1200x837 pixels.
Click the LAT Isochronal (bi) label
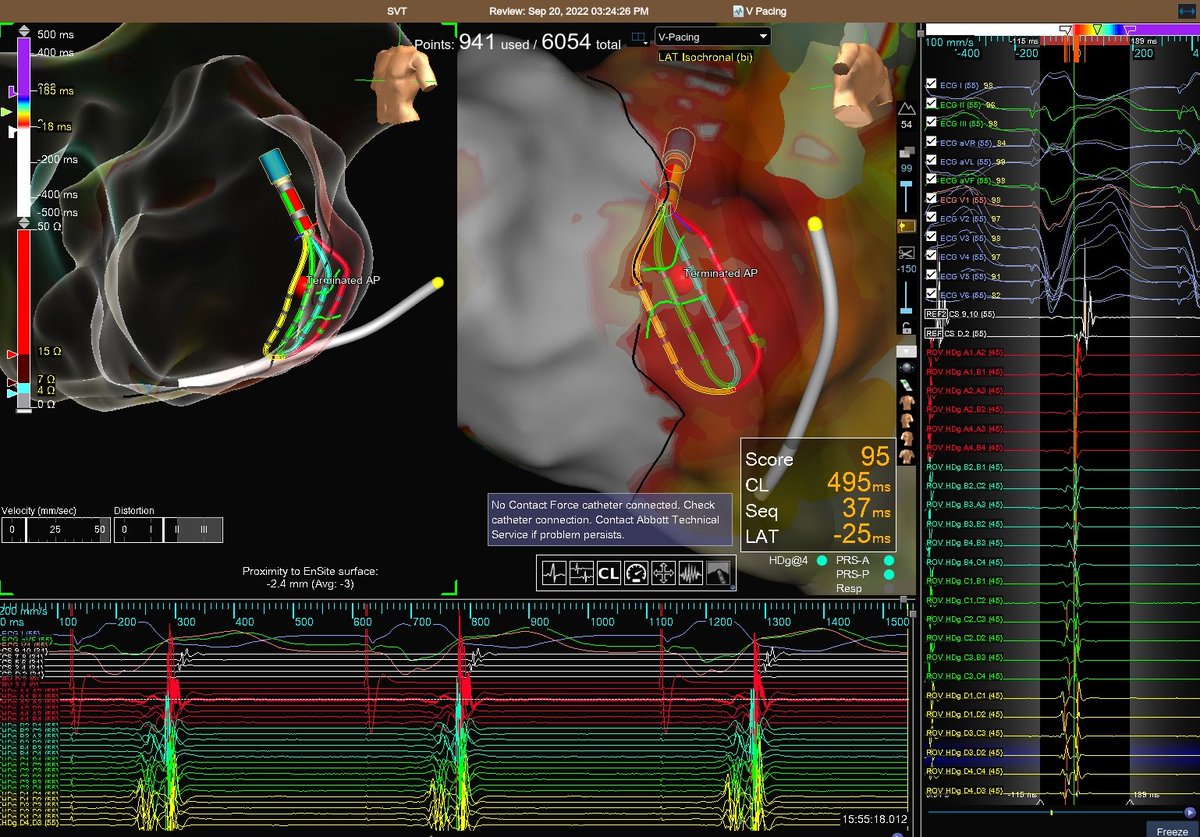705,57
